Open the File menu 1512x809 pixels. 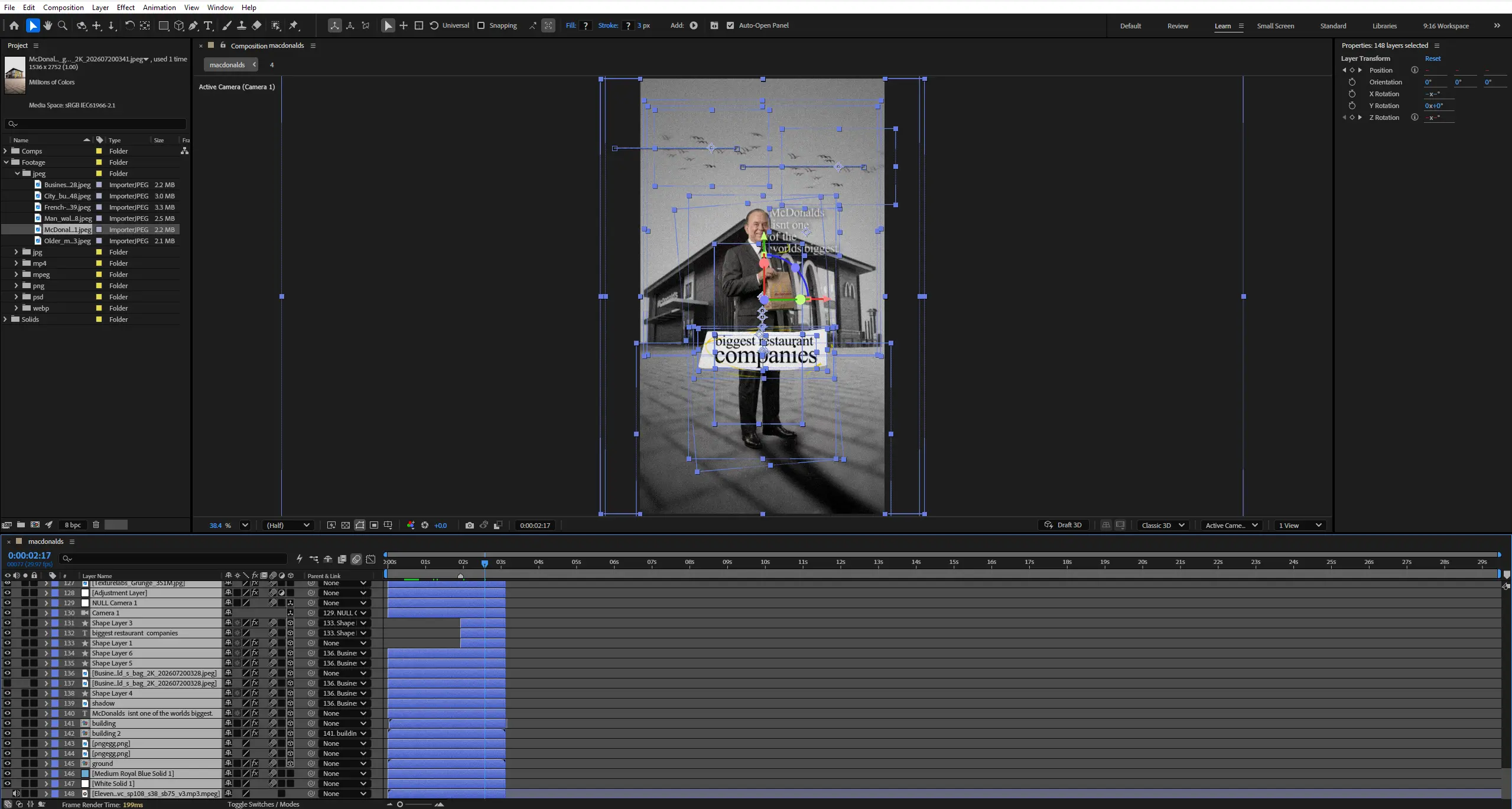(x=9, y=7)
